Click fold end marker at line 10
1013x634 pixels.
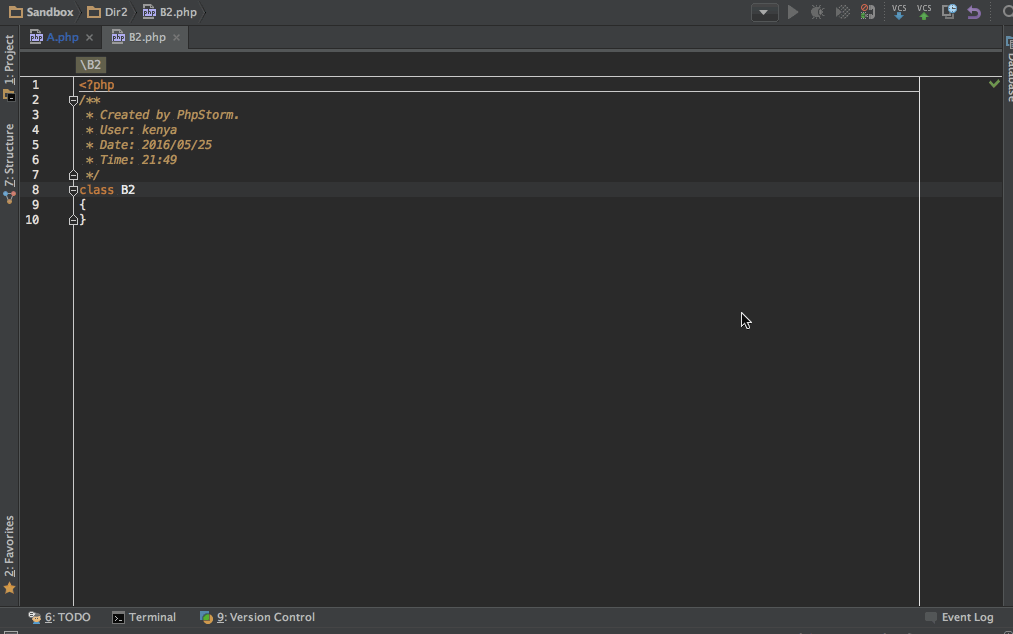73,220
